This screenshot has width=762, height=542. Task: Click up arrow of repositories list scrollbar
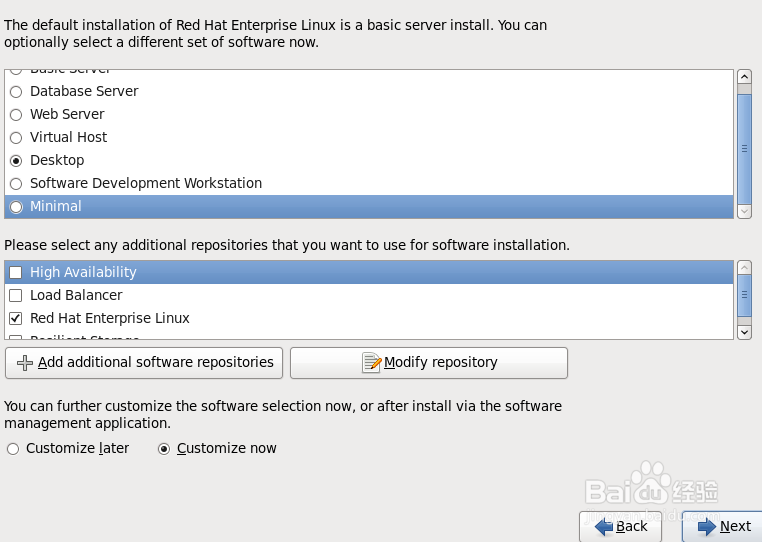[744, 267]
